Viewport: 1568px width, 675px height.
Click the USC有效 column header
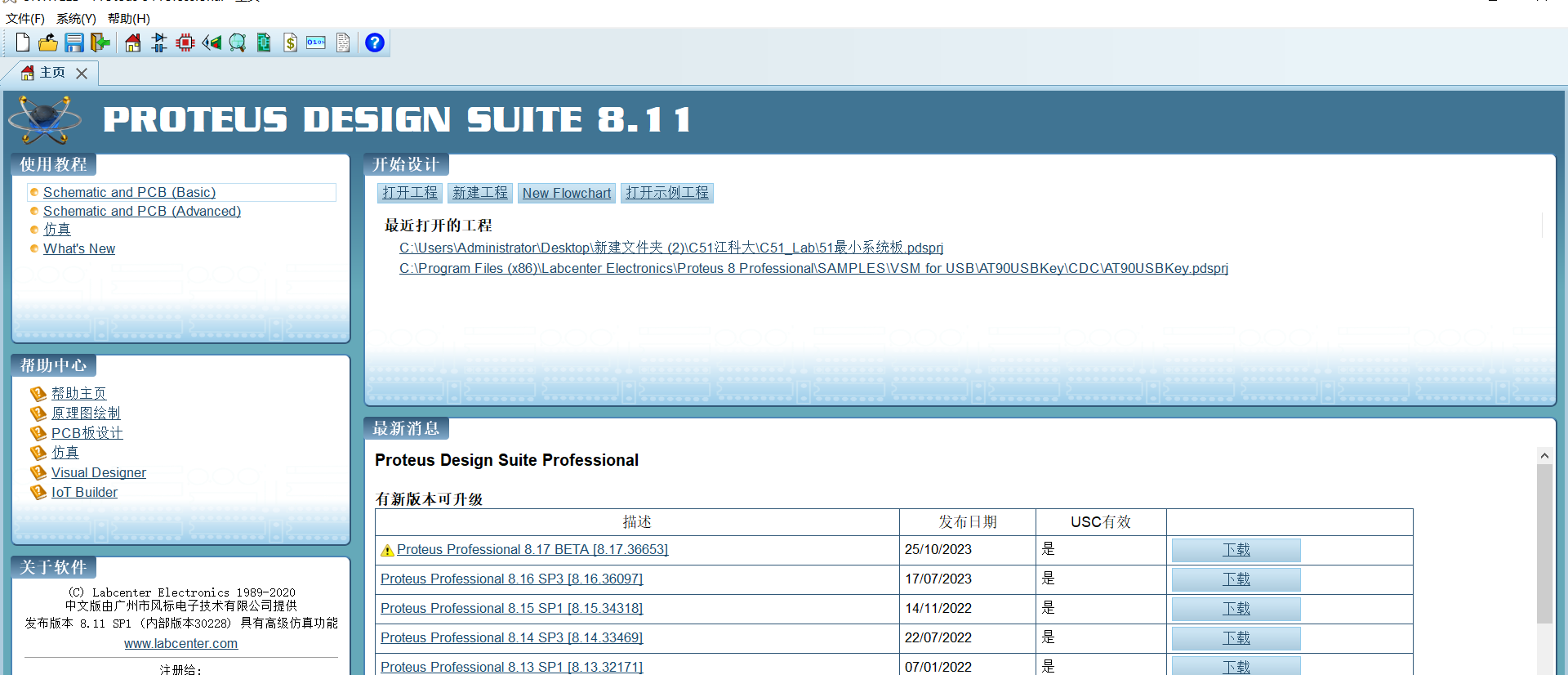point(1101,522)
